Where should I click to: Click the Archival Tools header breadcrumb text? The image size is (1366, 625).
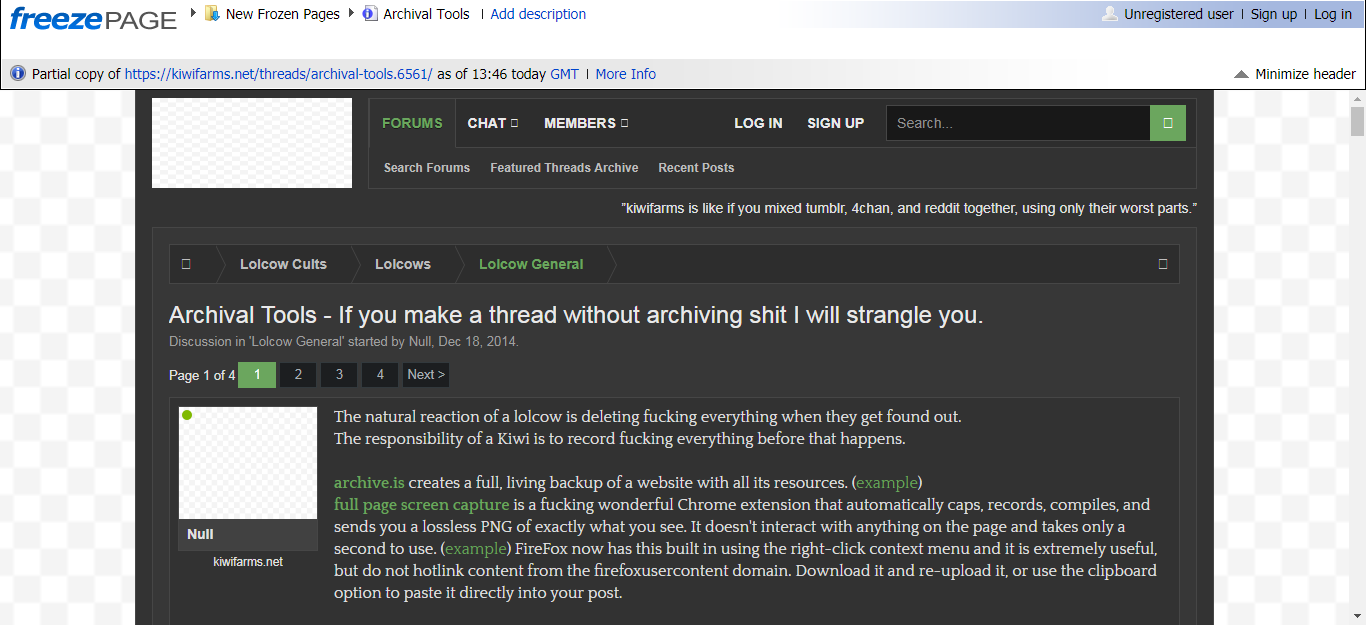(426, 14)
